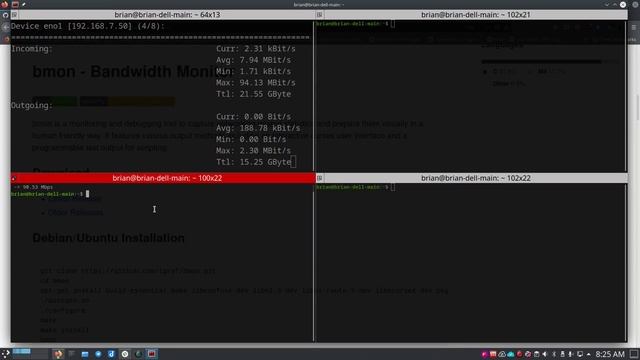
Task: Open Firefox from the taskbar
Action: click(58, 354)
